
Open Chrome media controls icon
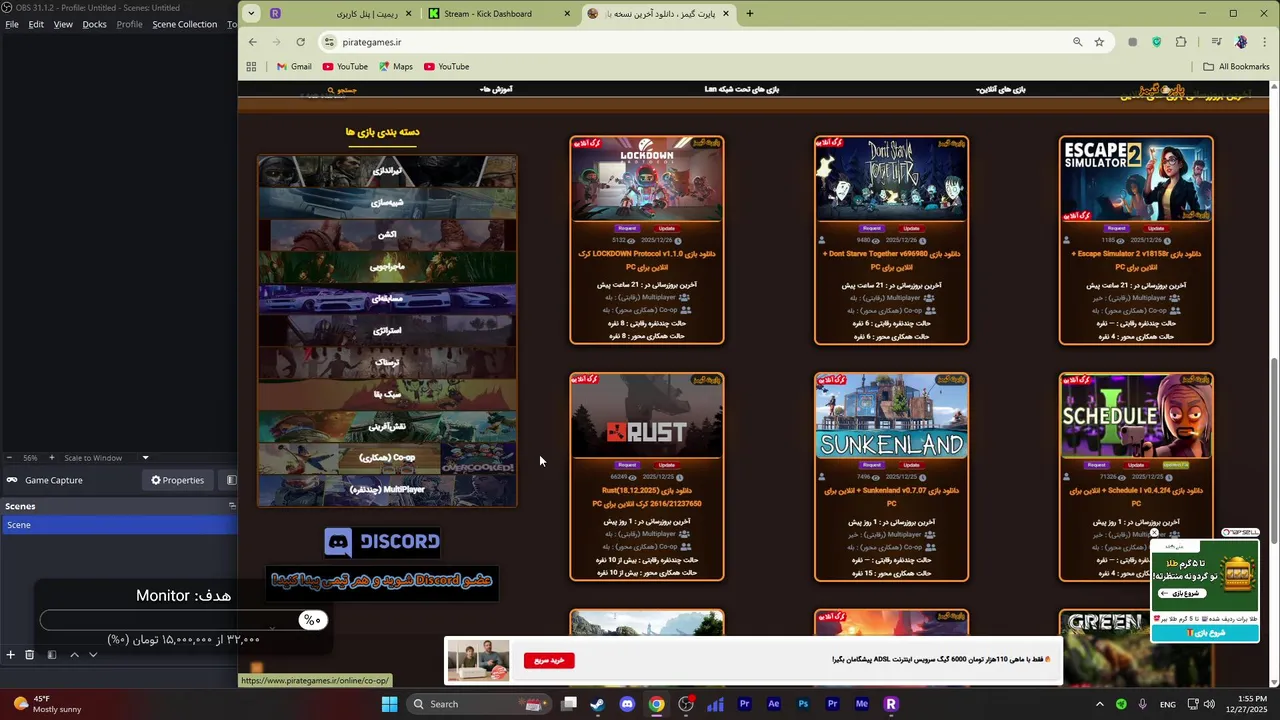pos(1216,42)
